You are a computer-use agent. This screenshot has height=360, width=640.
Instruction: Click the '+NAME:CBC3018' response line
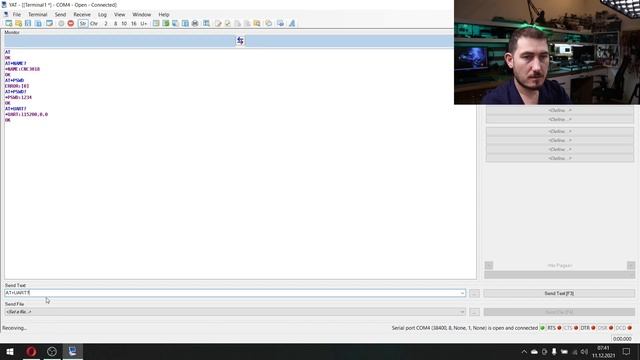22,69
